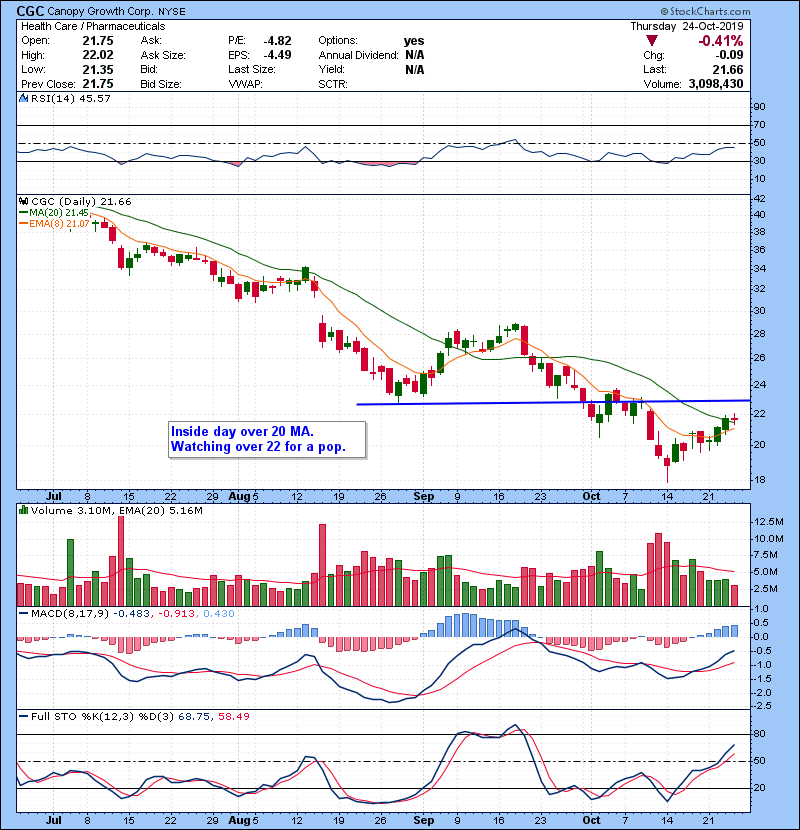Viewport: 800px width, 830px height.
Task: Click the Full STO legend dash marker
Action: pyautogui.click(x=23, y=716)
